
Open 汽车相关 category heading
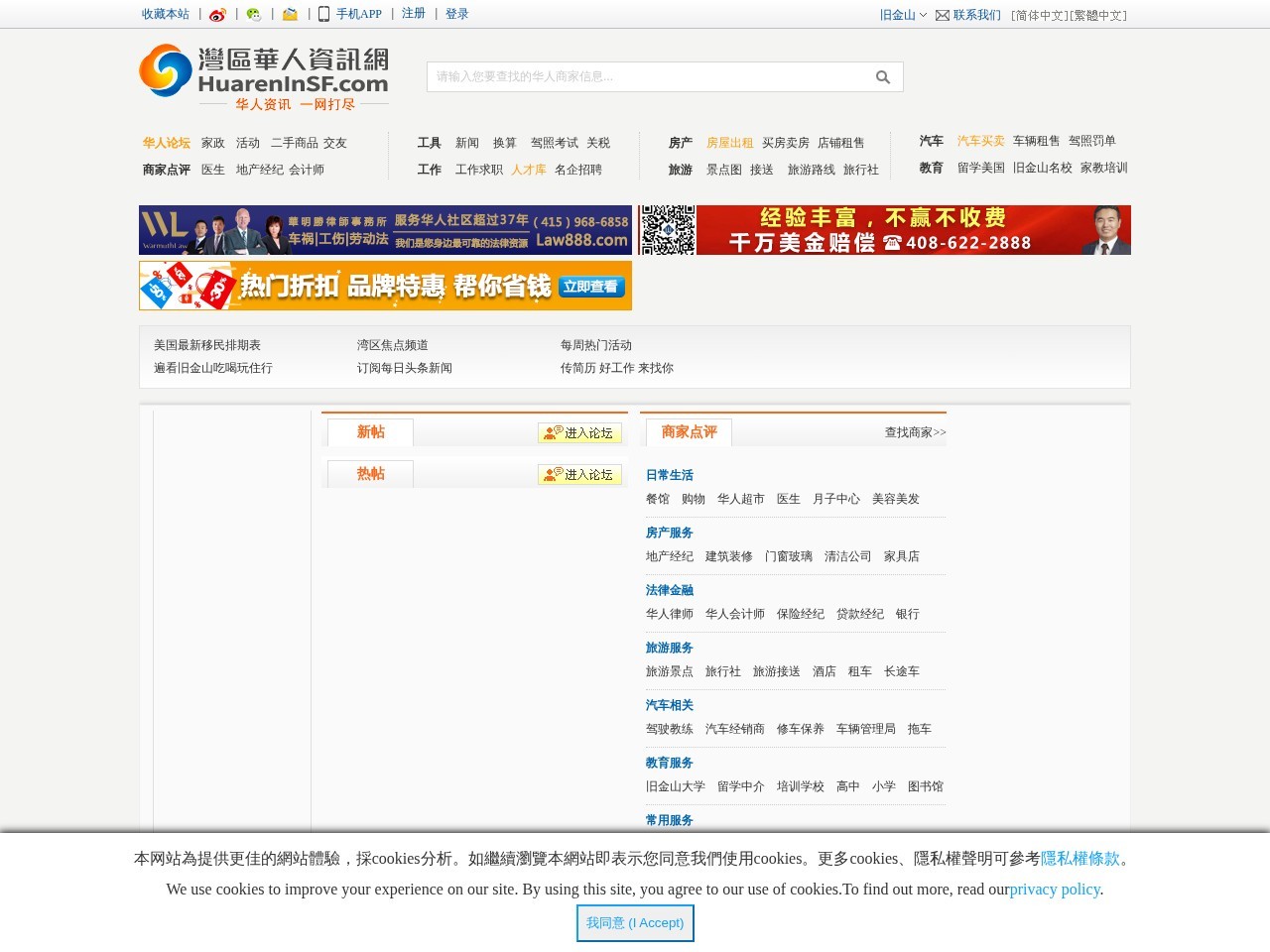click(x=670, y=705)
